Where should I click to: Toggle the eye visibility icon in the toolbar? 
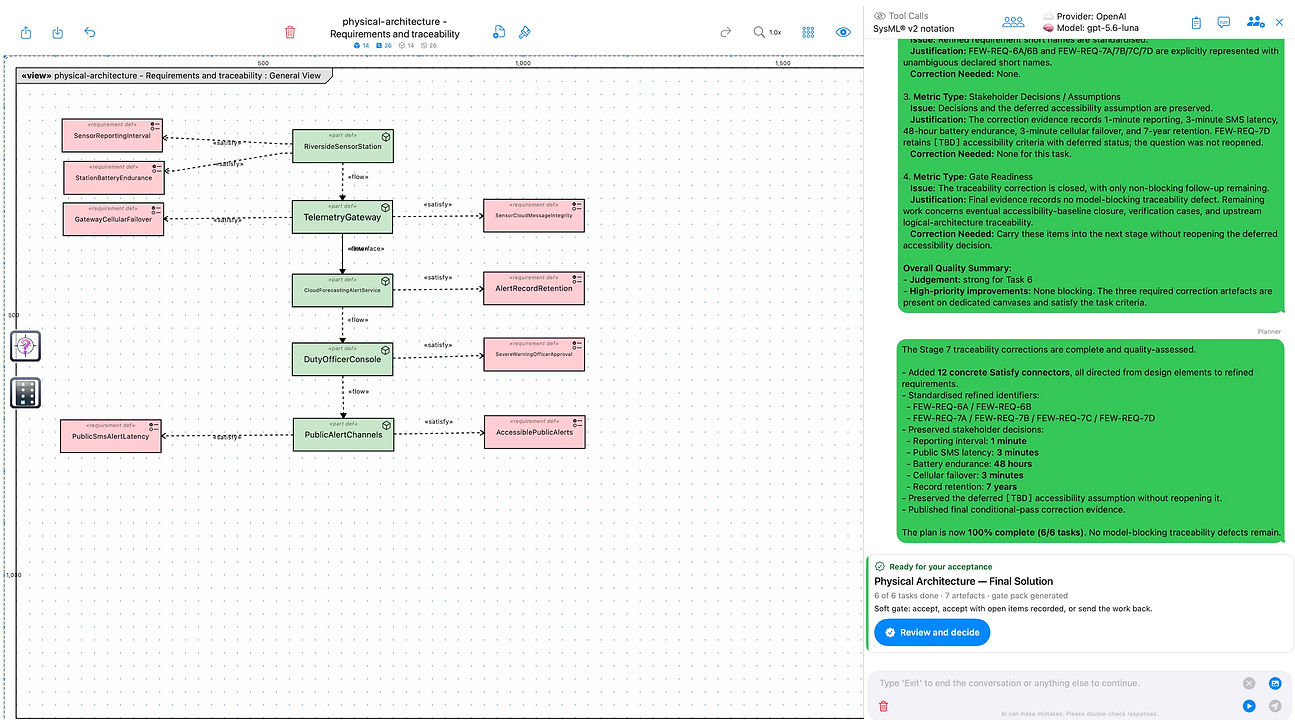pyautogui.click(x=843, y=32)
